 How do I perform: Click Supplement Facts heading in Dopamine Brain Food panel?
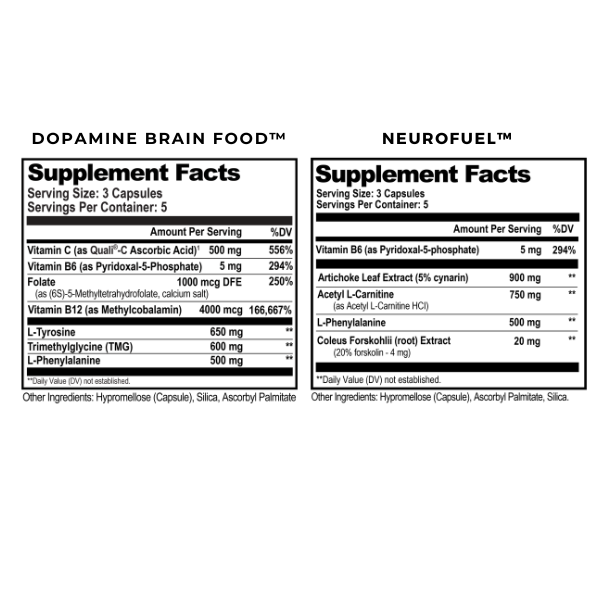(x=134, y=173)
